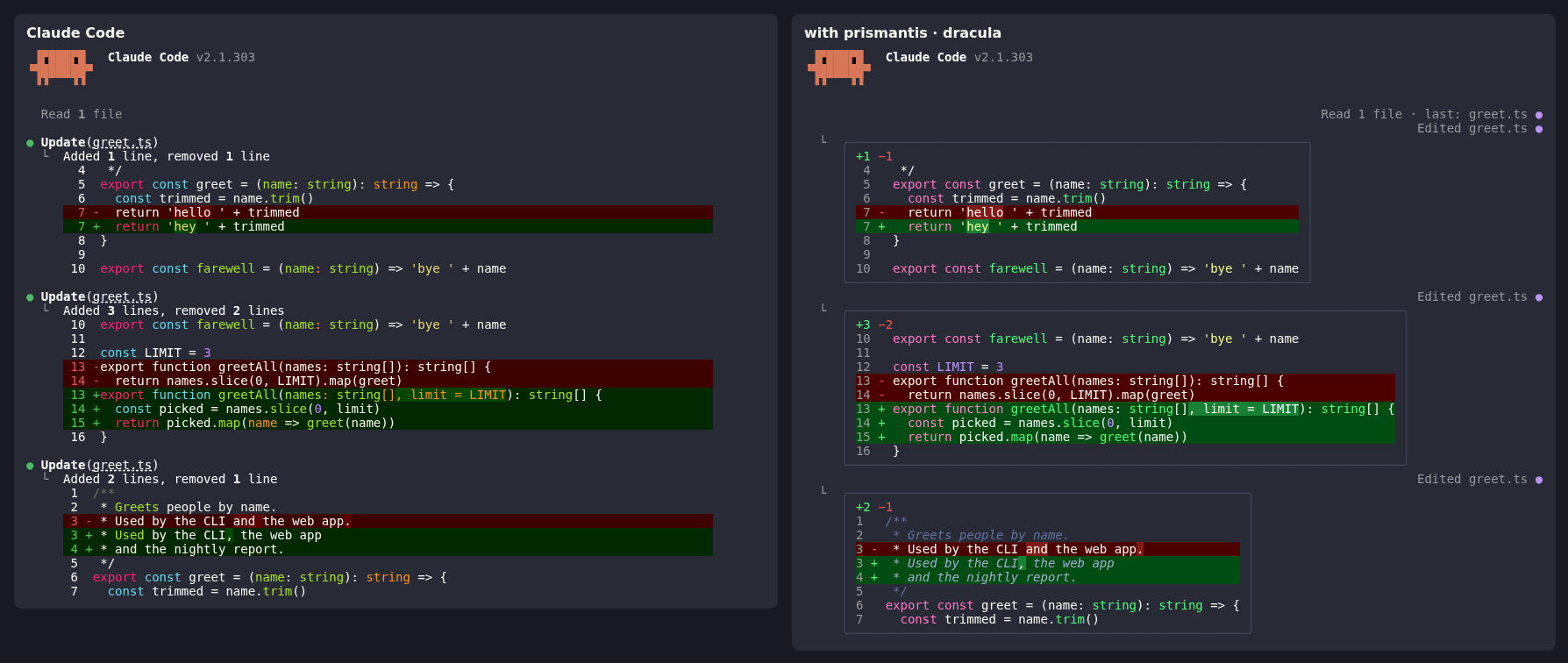Screen dimensions: 1568x663
Task: Click purple dot after 'Read 1 file · last: greet.ts'
Action: pyautogui.click(x=1539, y=115)
